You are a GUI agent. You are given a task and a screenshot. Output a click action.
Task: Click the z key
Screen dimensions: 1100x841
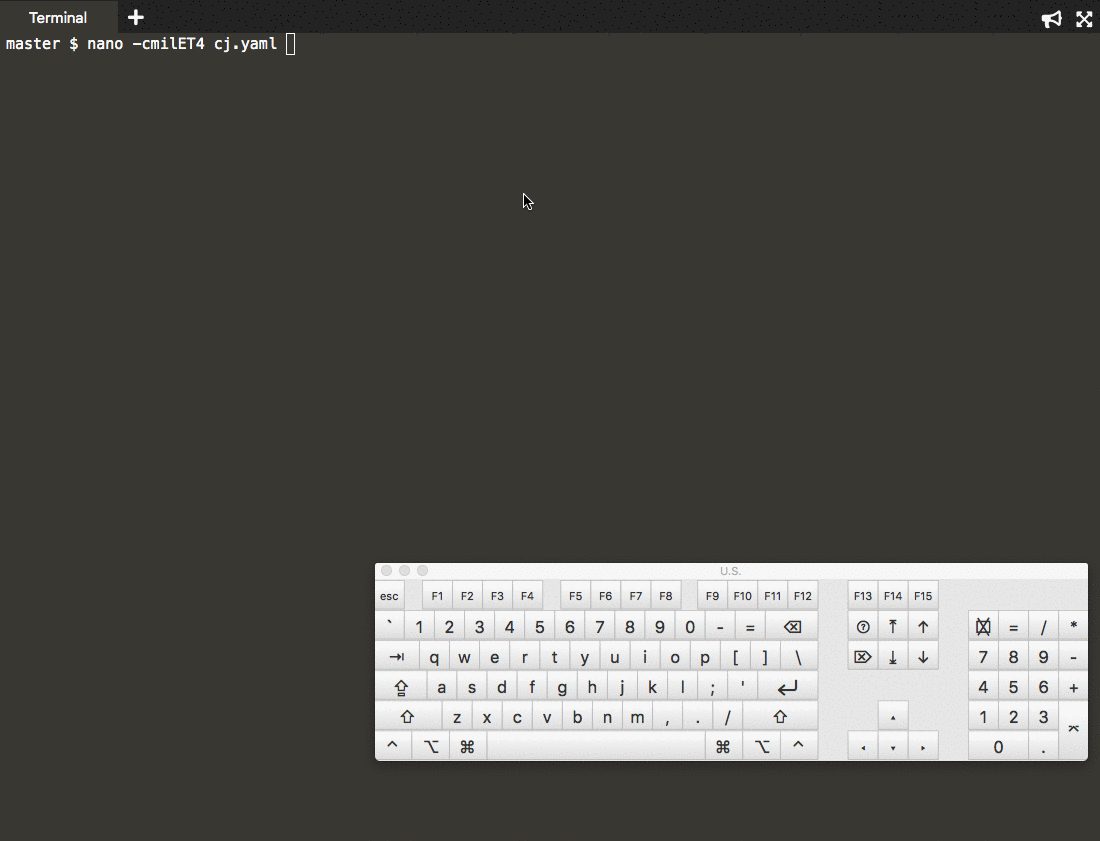(457, 718)
